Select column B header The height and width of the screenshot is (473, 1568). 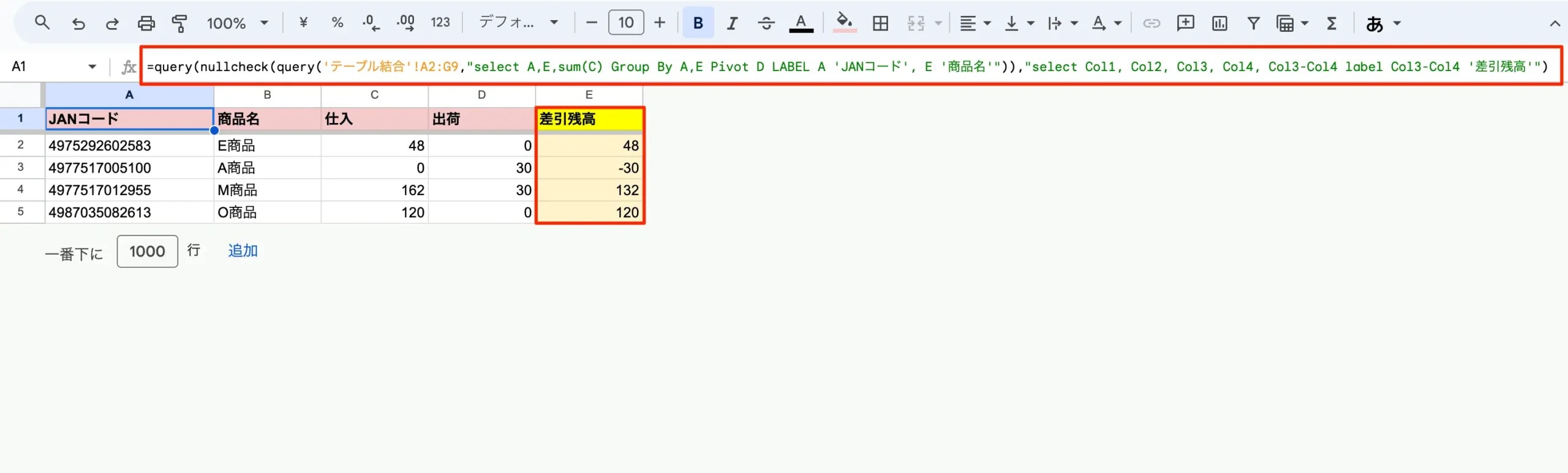click(x=267, y=95)
